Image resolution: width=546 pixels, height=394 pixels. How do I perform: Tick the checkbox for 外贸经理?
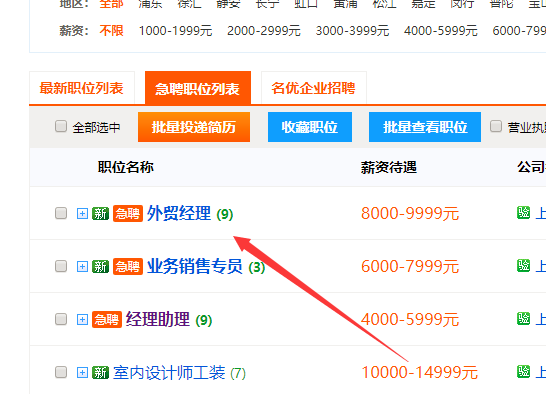tap(61, 213)
